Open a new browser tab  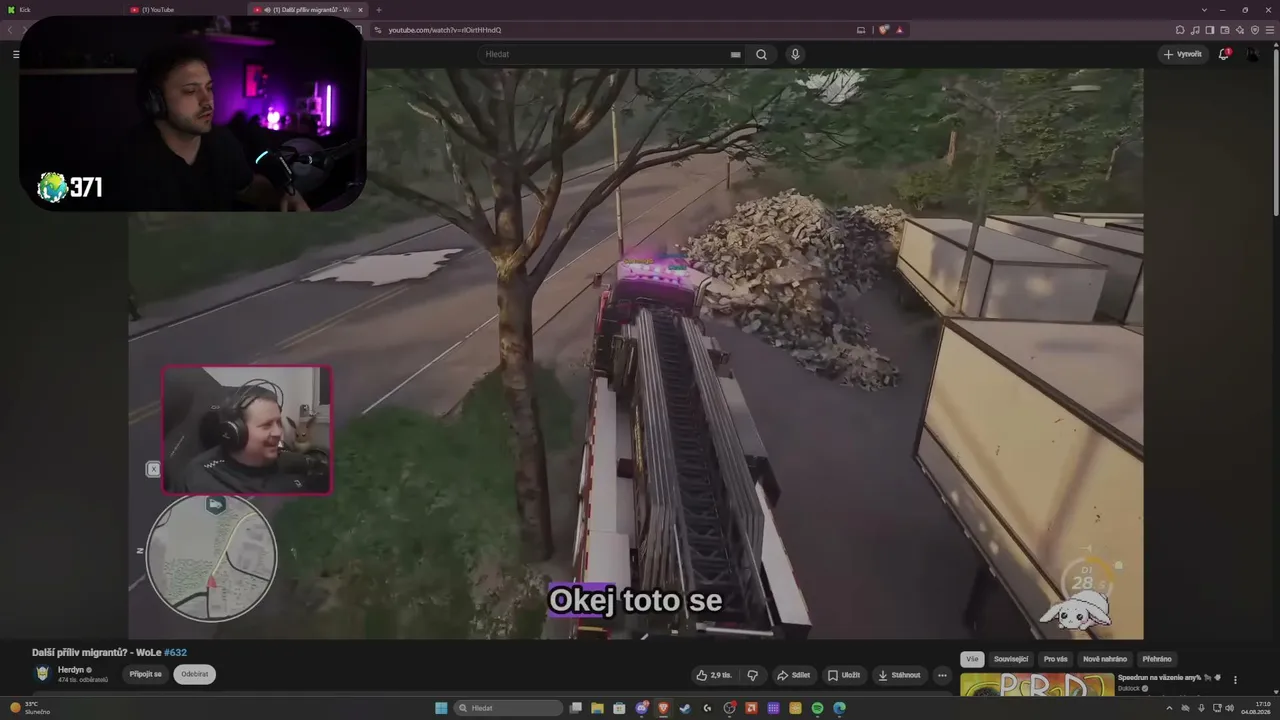[x=378, y=10]
